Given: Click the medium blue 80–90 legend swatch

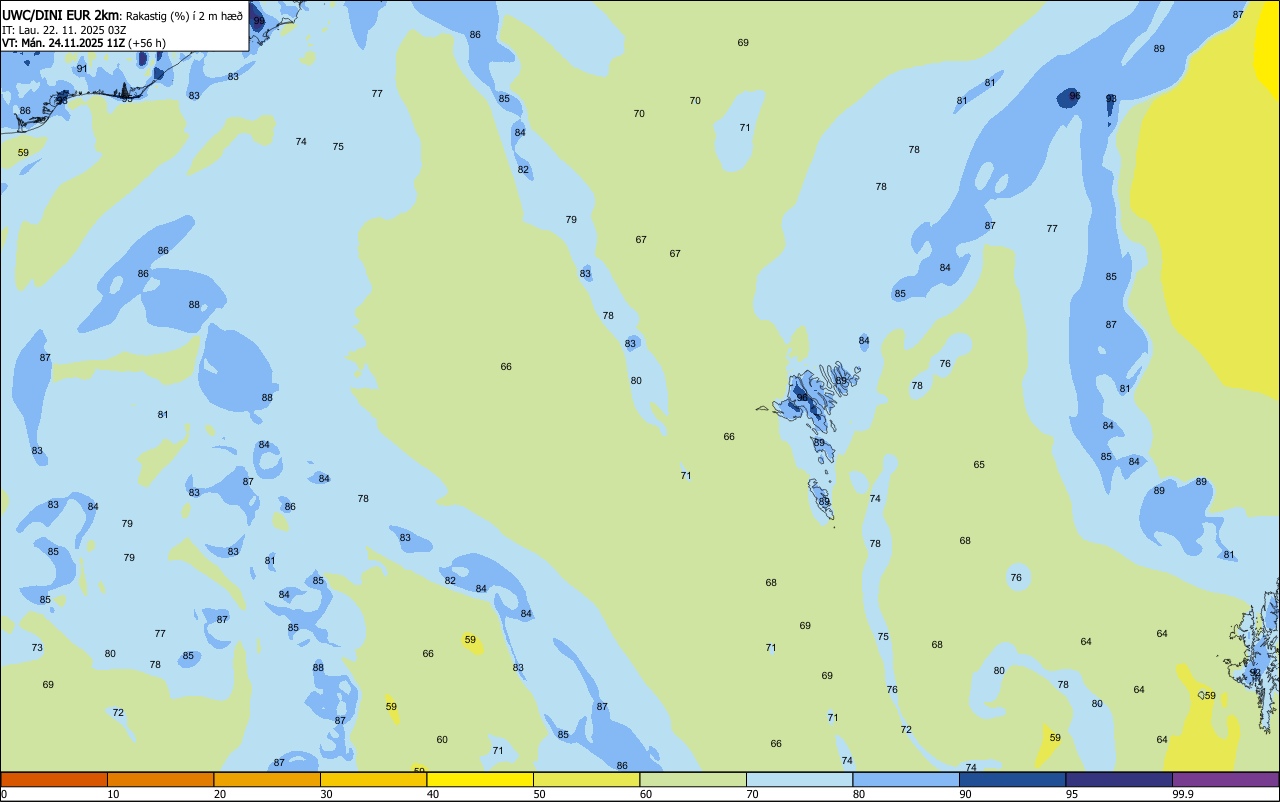Looking at the screenshot, I should click(906, 779).
